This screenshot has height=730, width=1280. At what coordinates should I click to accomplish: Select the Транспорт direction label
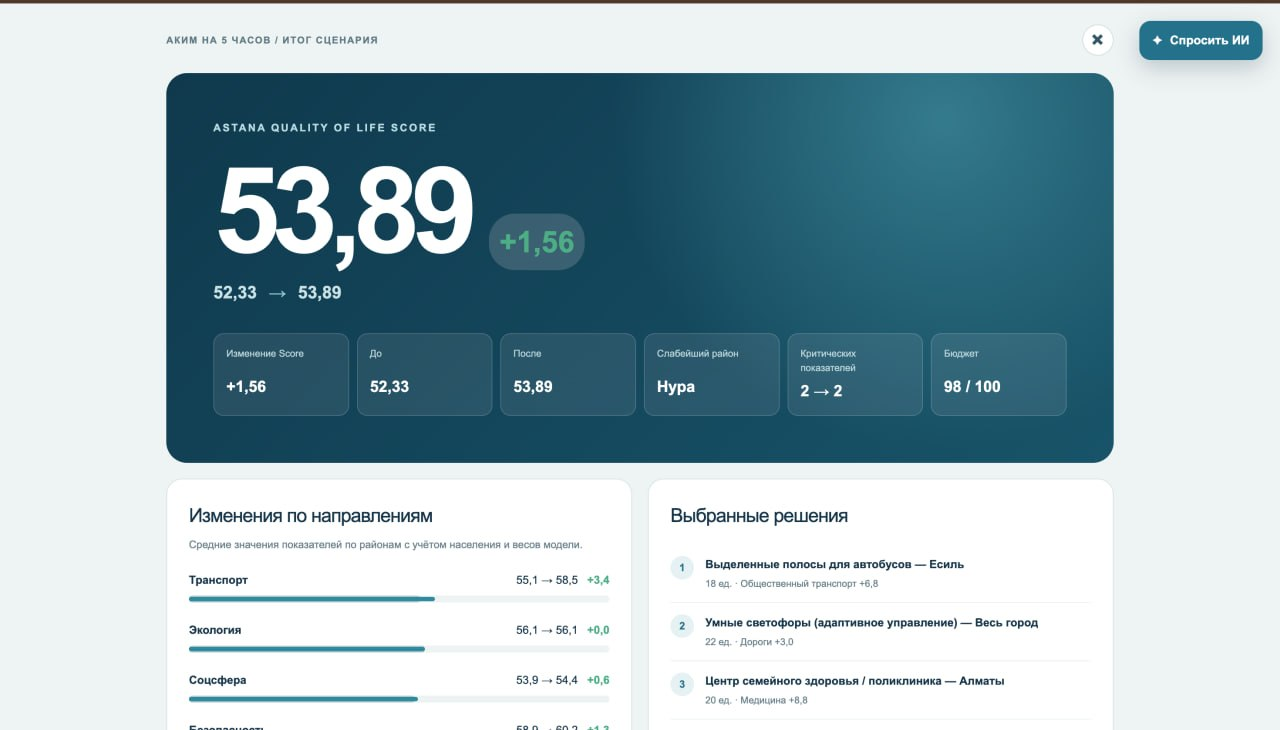tap(218, 580)
